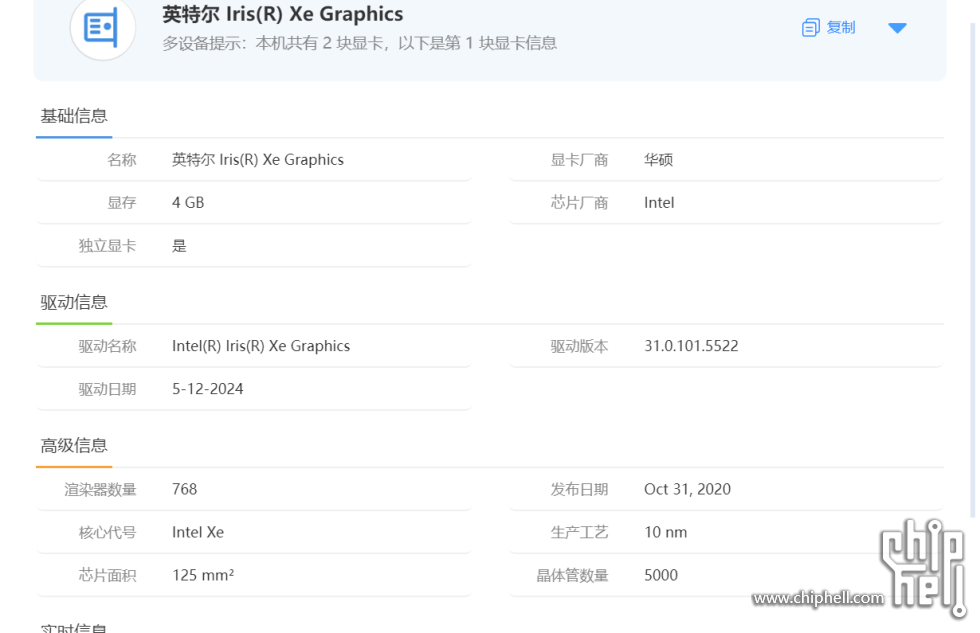Screen dimensions: 980x633
Task: Click the 驱动版本 label
Action: tap(579, 346)
